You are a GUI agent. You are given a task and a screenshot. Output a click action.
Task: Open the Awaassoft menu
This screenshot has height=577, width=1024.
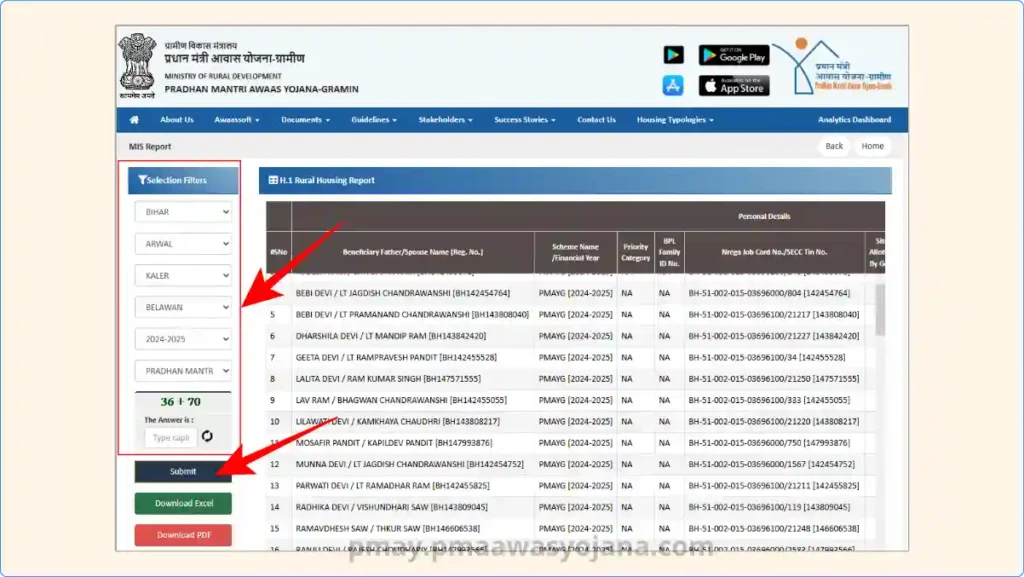coord(236,120)
